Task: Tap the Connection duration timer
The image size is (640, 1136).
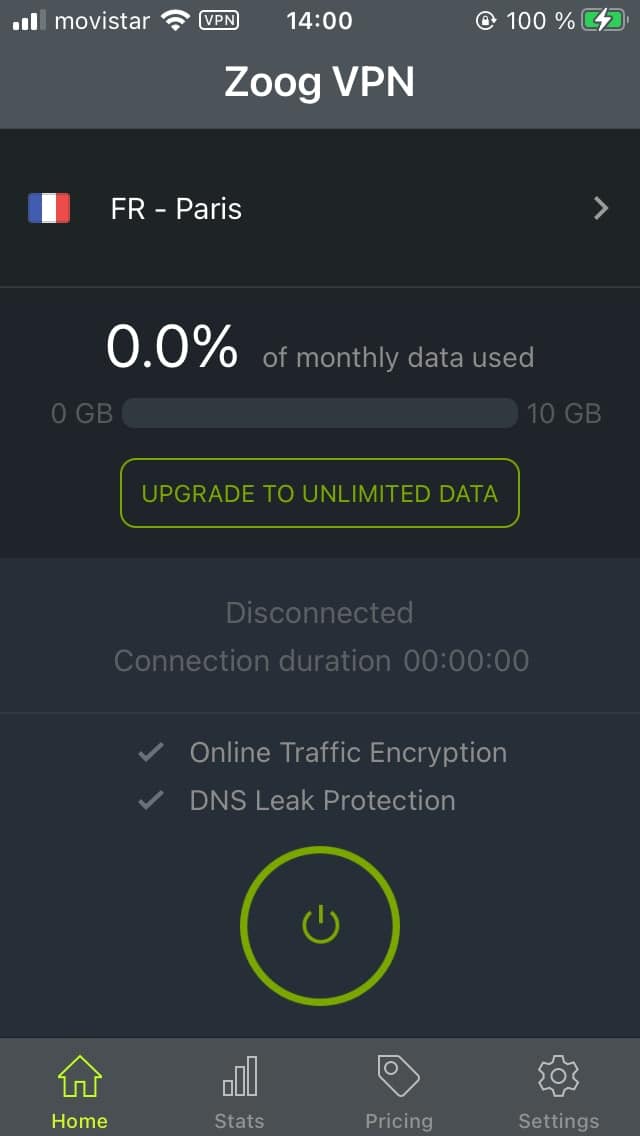Action: pos(466,661)
